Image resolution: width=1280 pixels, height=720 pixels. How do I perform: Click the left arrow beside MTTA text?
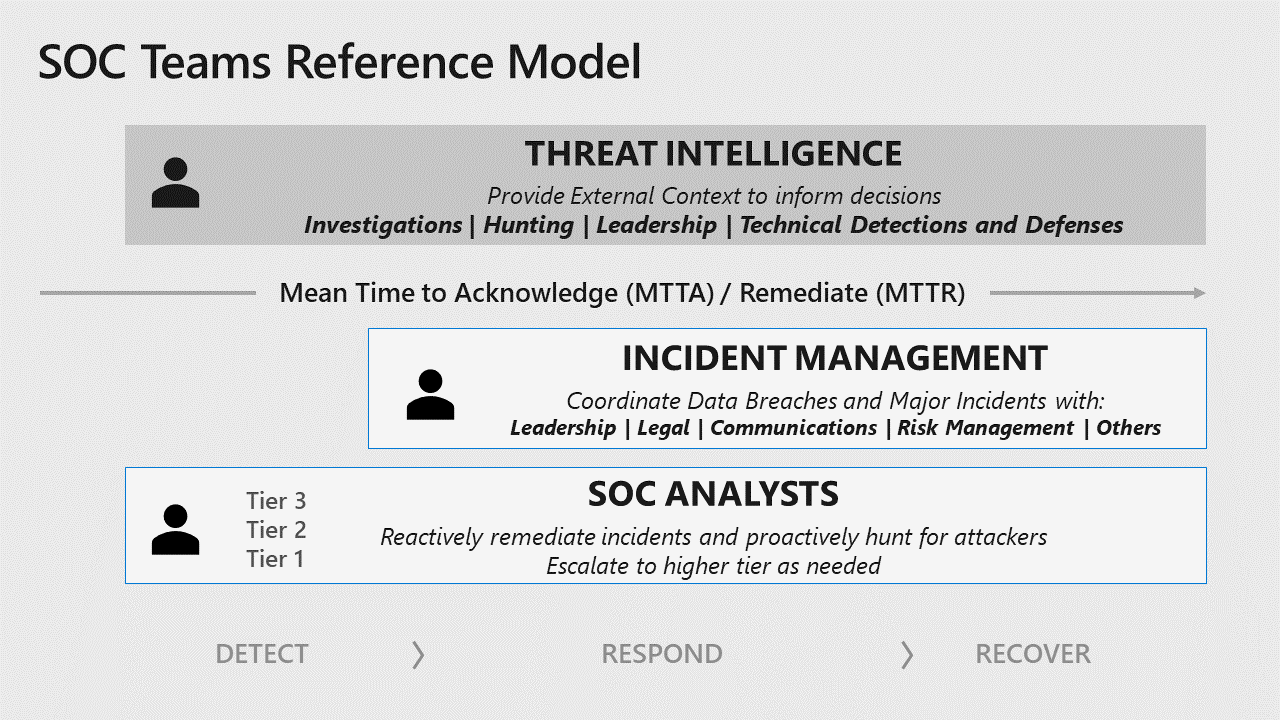tap(145, 292)
